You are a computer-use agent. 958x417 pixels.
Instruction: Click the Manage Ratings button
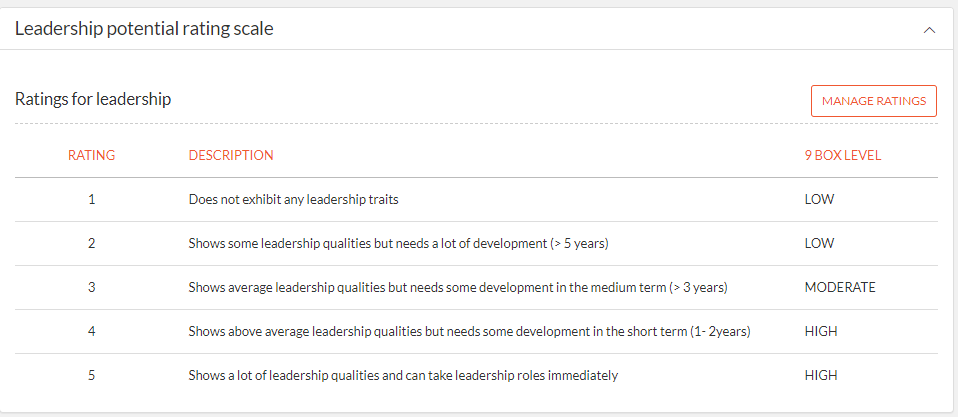tap(874, 101)
